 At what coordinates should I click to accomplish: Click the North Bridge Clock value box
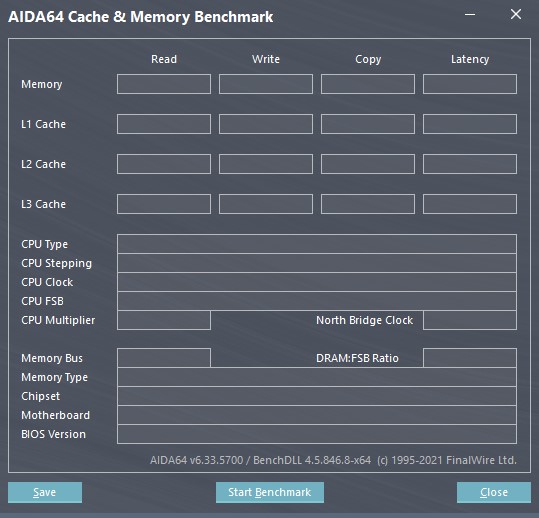click(470, 320)
